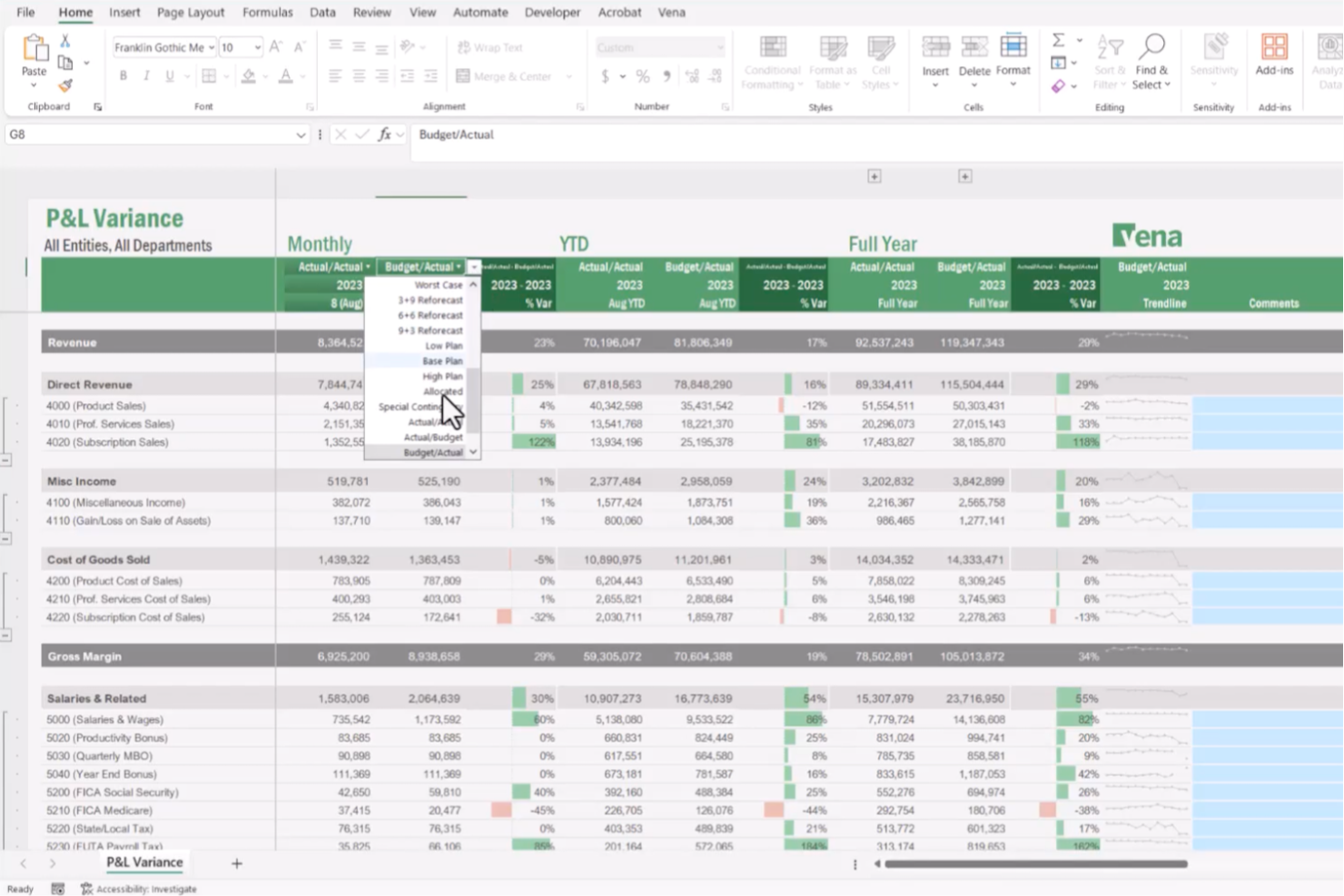The image size is (1344, 896).
Task: Click the Gross Margin row label
Action: point(84,656)
